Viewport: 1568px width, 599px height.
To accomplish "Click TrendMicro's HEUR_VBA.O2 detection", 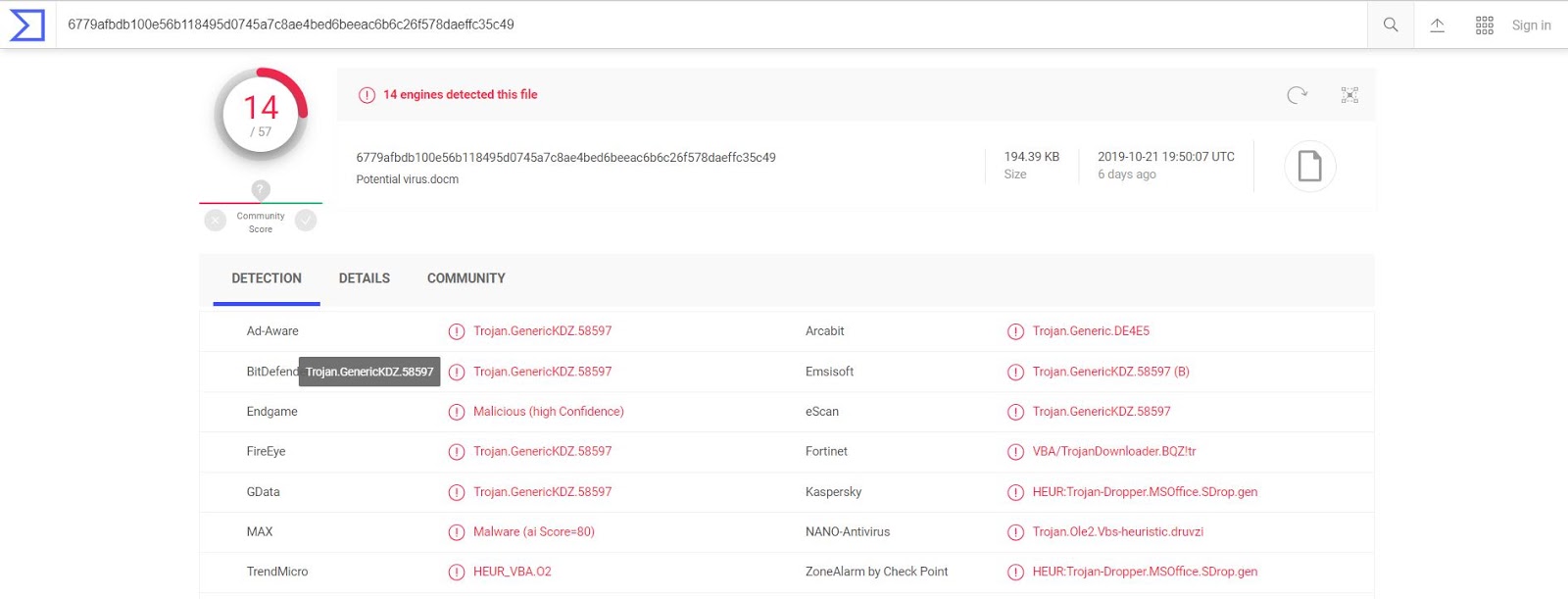I will [512, 572].
